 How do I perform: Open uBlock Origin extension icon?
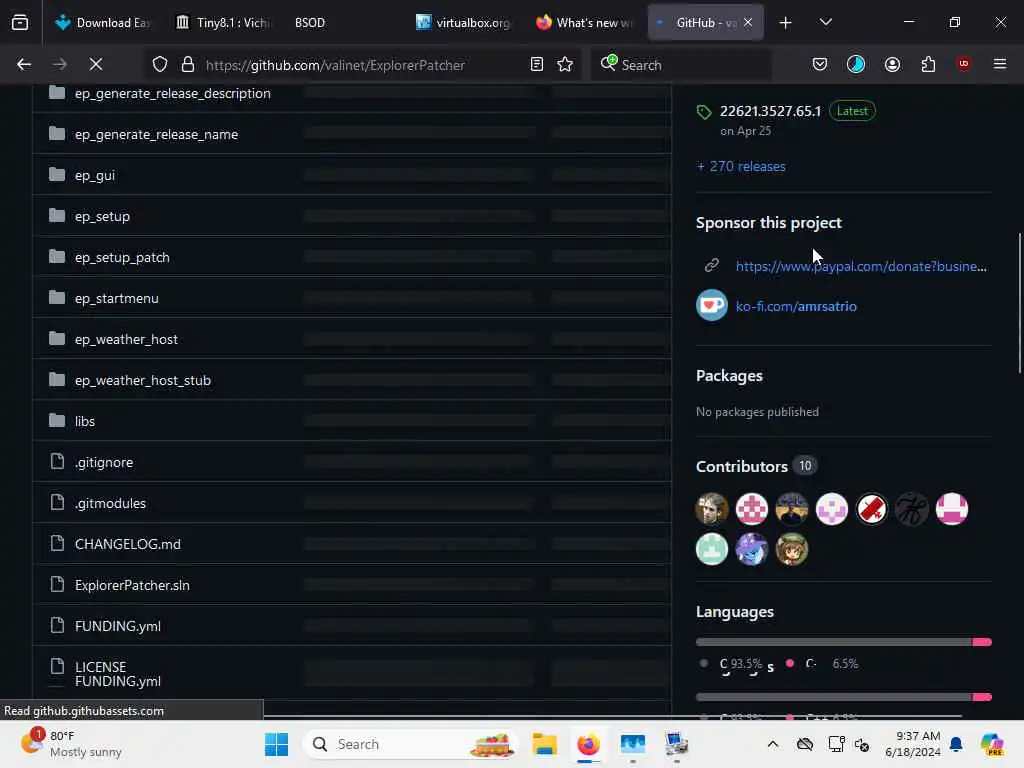964,64
